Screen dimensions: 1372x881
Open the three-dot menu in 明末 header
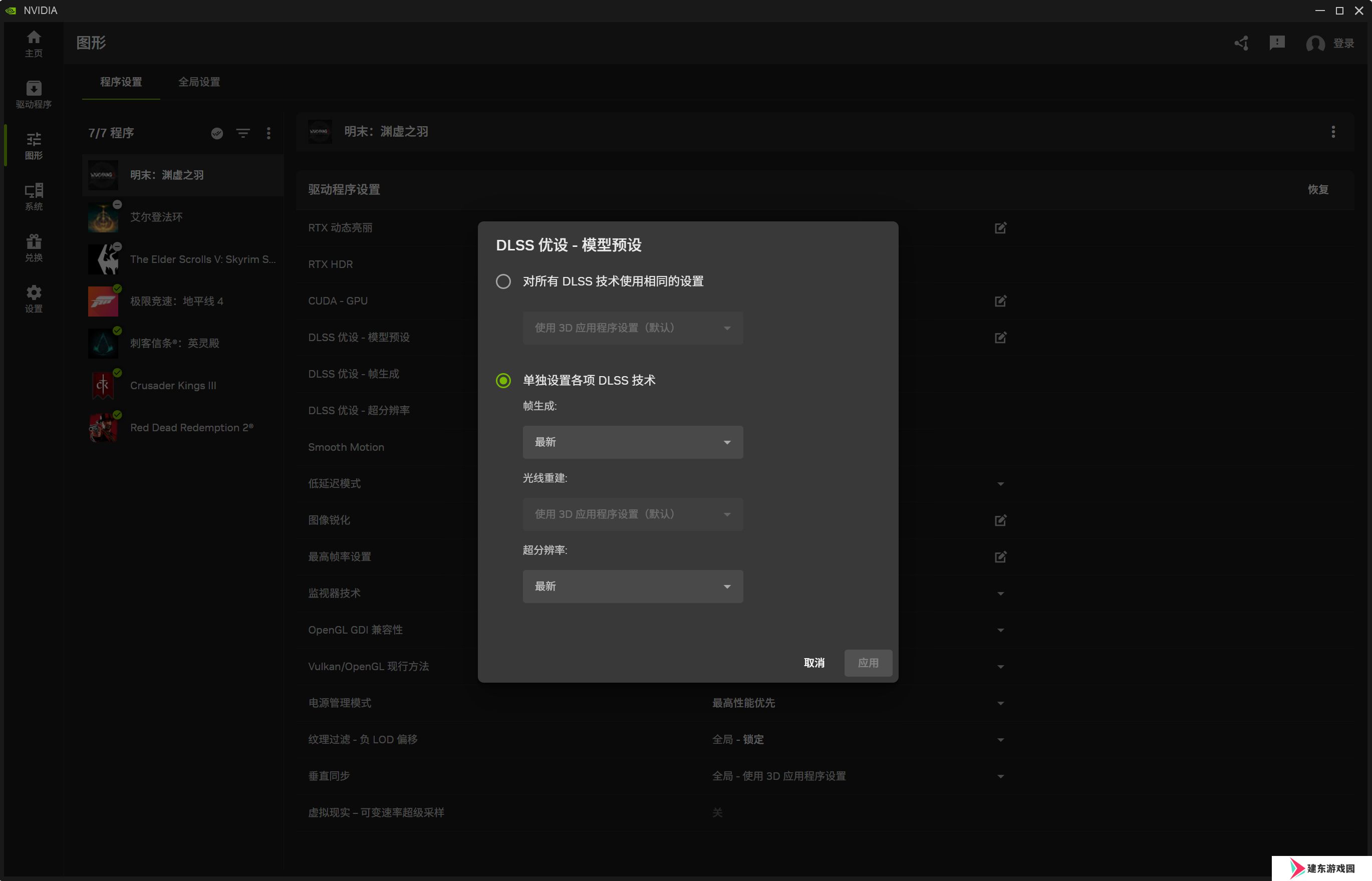[1333, 132]
